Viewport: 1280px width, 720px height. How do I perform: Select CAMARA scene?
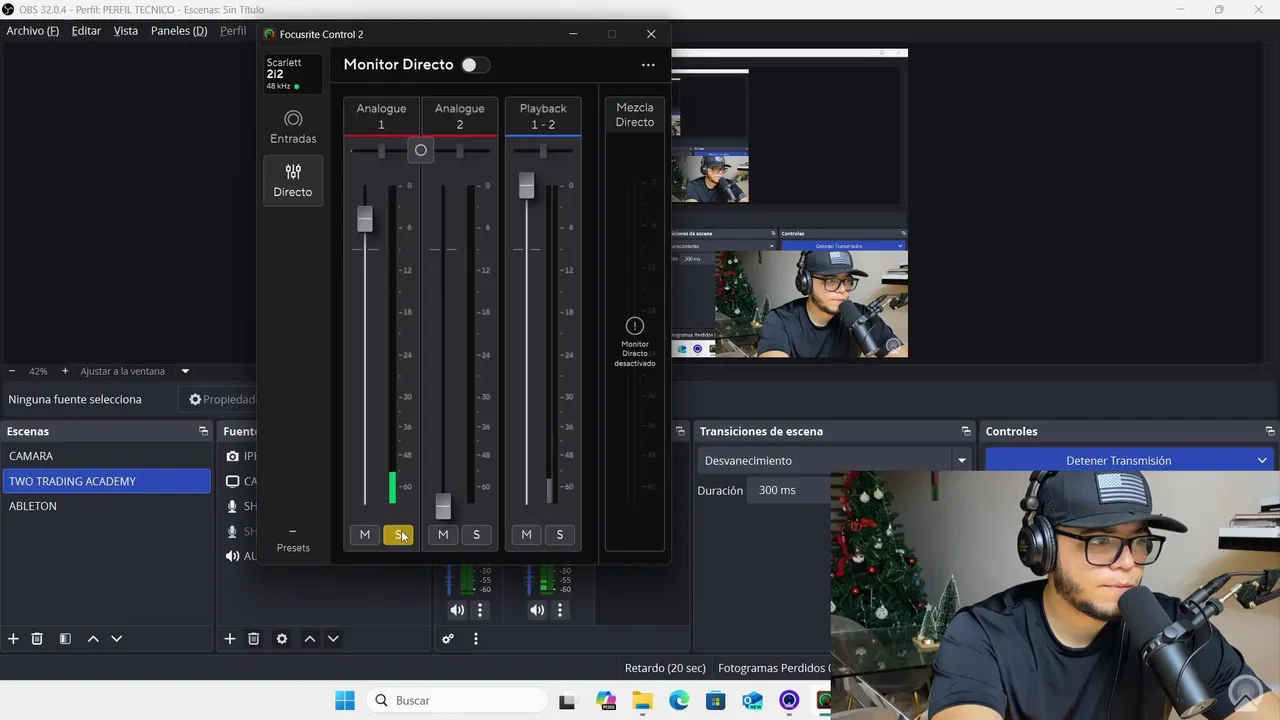106,456
